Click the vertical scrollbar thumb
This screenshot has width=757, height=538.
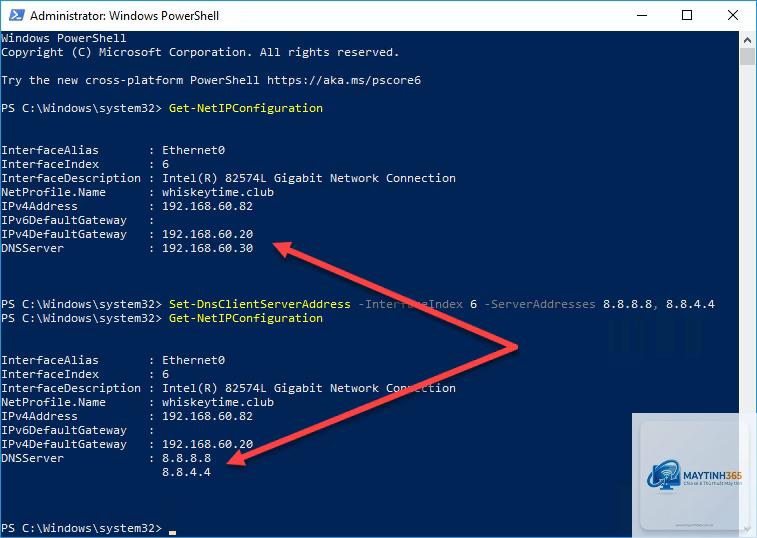(x=747, y=57)
